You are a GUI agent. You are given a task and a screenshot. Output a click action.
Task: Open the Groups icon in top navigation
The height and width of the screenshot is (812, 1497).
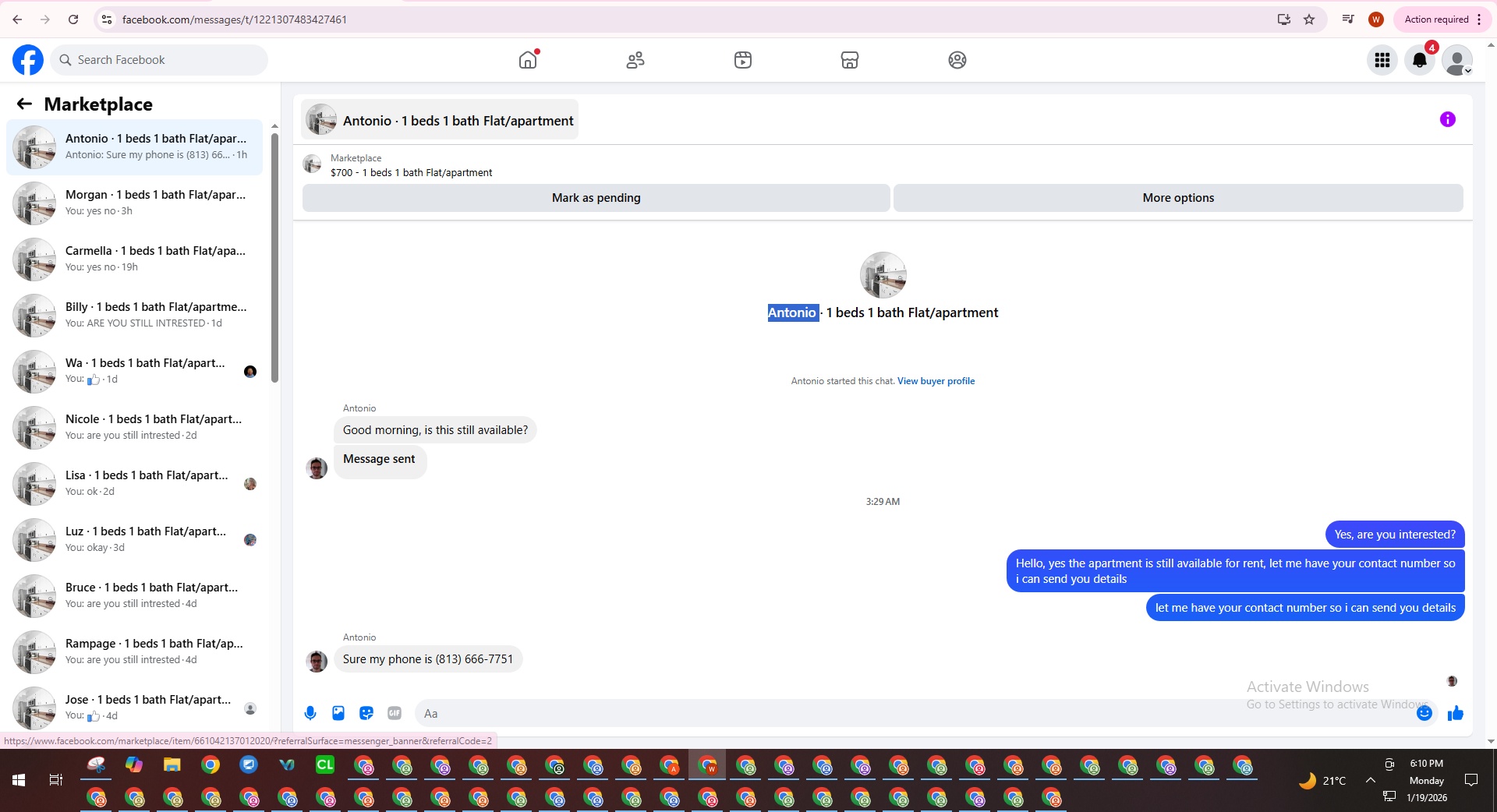coord(957,60)
